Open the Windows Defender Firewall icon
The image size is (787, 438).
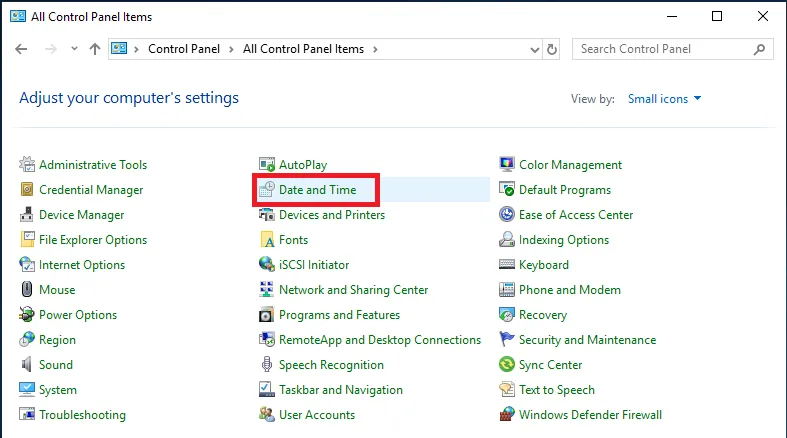(507, 414)
